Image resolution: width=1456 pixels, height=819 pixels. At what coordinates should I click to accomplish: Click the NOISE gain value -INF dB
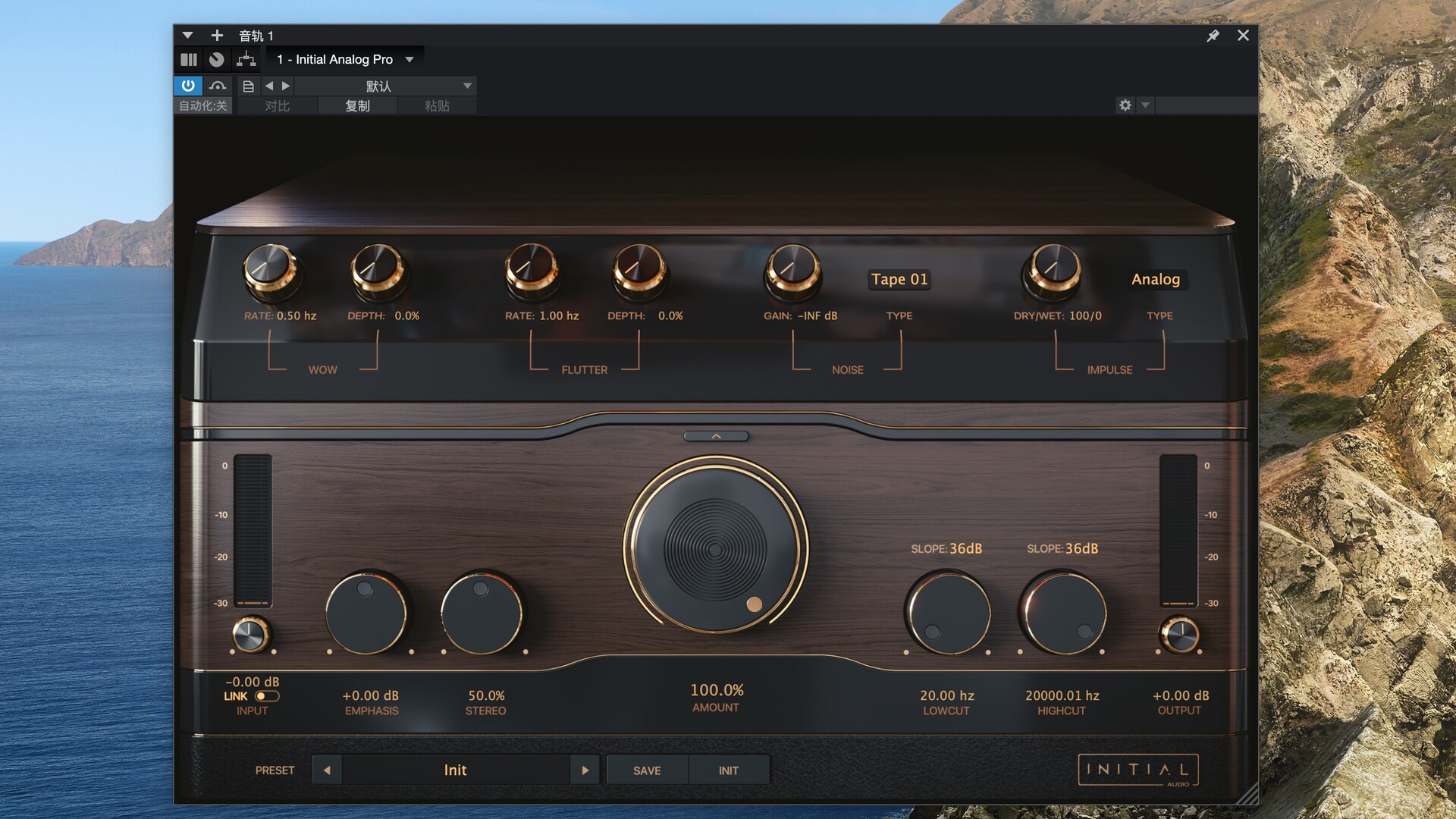(x=817, y=315)
